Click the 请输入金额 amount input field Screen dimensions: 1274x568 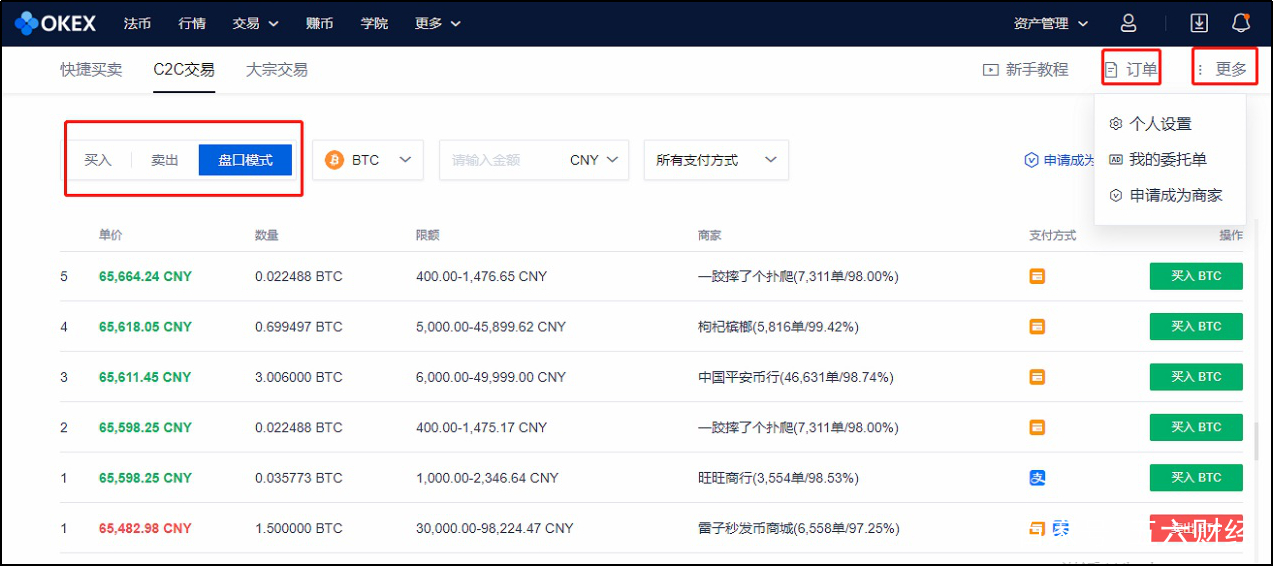point(500,160)
